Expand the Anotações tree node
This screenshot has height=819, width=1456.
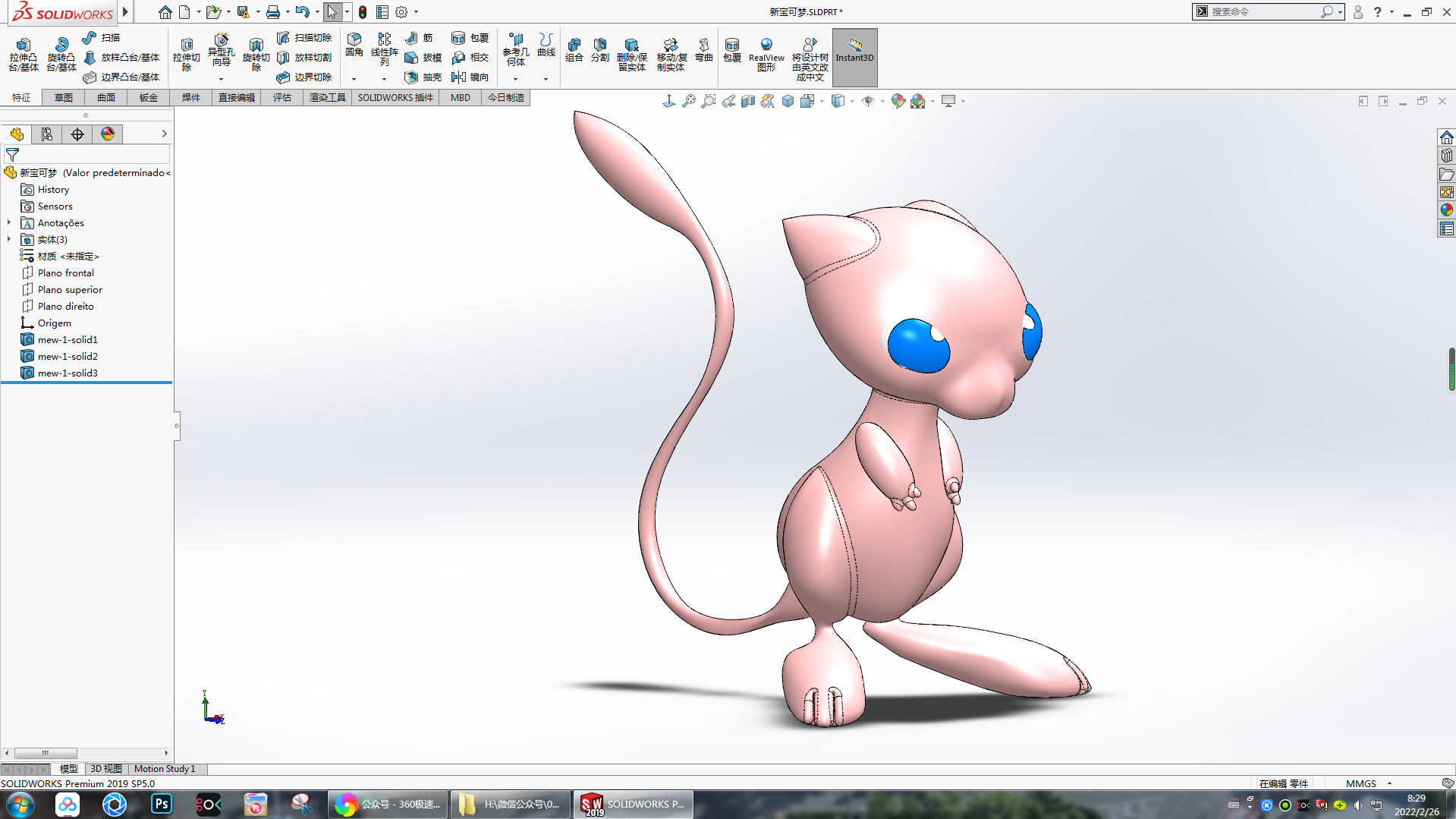tap(9, 222)
